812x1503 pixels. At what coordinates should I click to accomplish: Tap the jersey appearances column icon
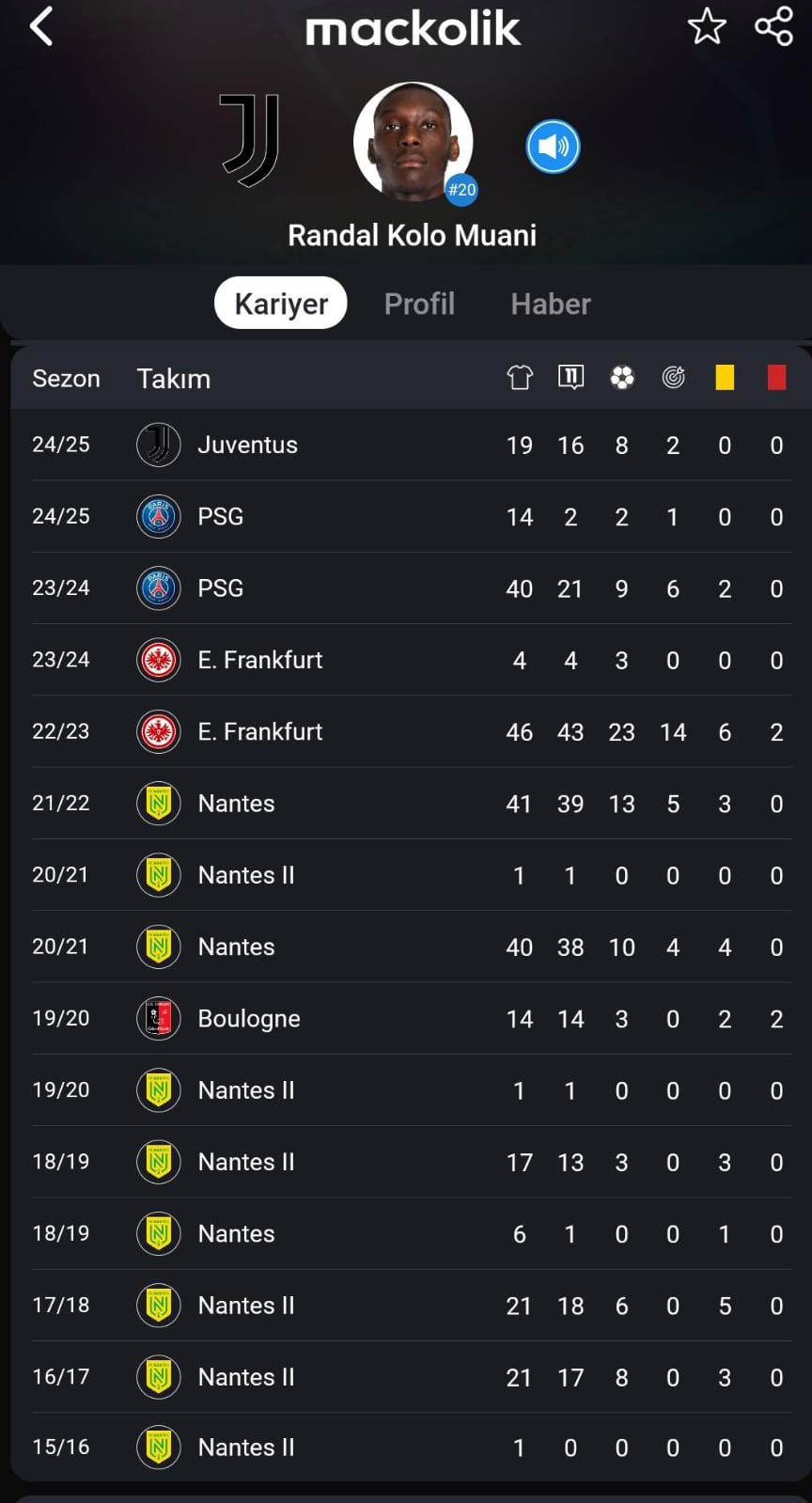(520, 378)
